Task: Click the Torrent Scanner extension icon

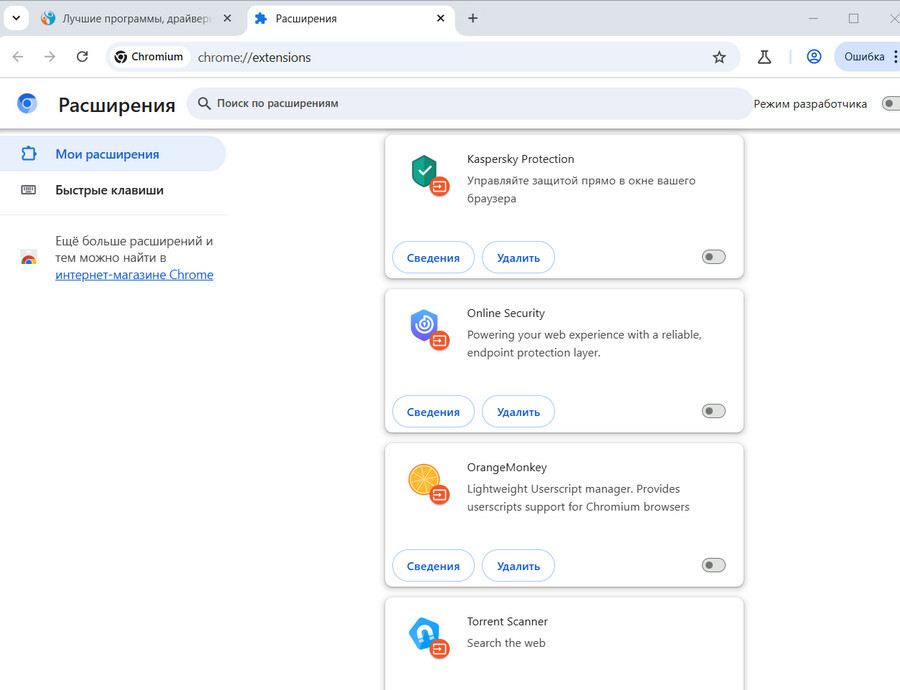Action: tap(424, 633)
